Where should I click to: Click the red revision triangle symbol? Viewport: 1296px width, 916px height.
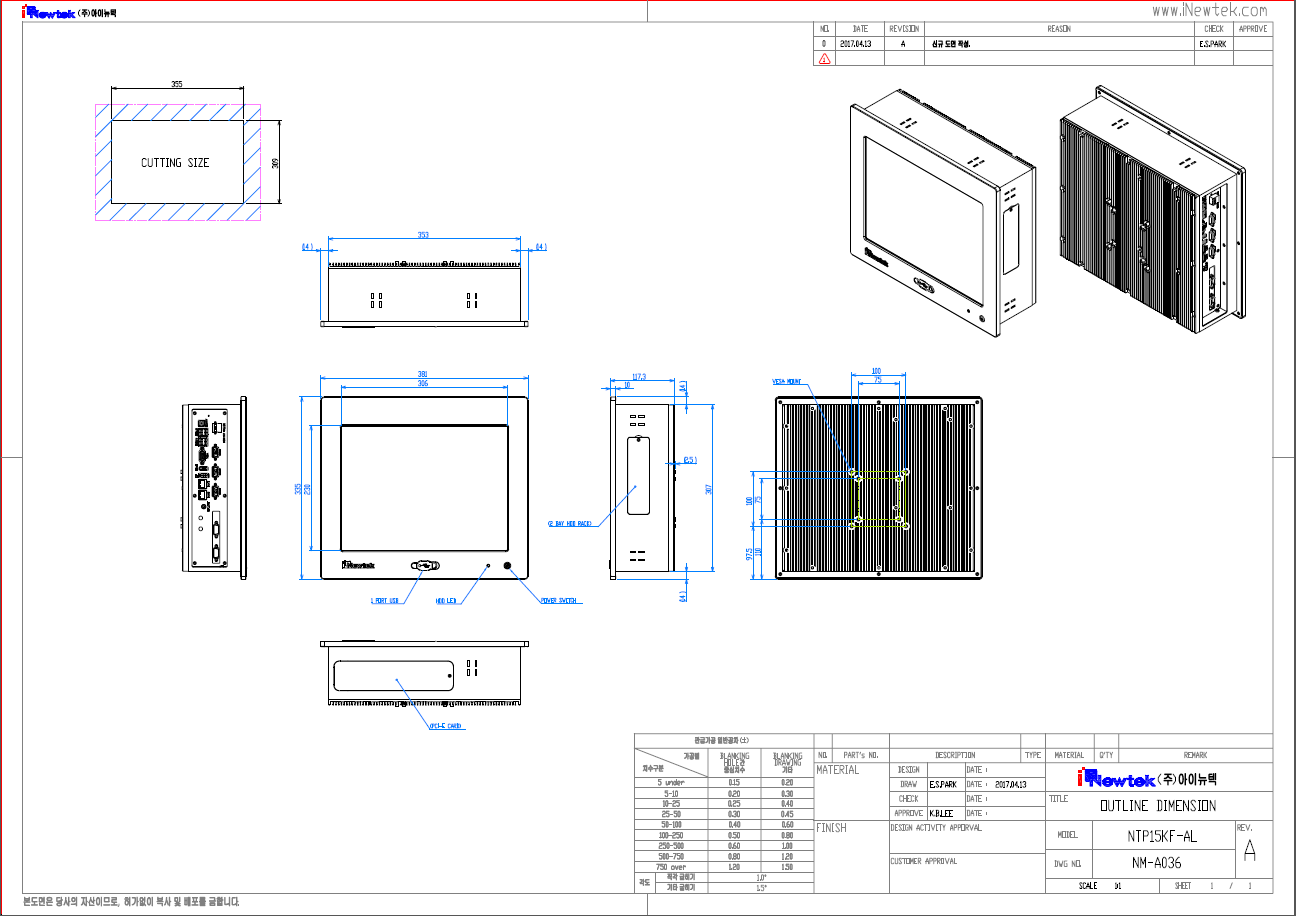tap(824, 58)
